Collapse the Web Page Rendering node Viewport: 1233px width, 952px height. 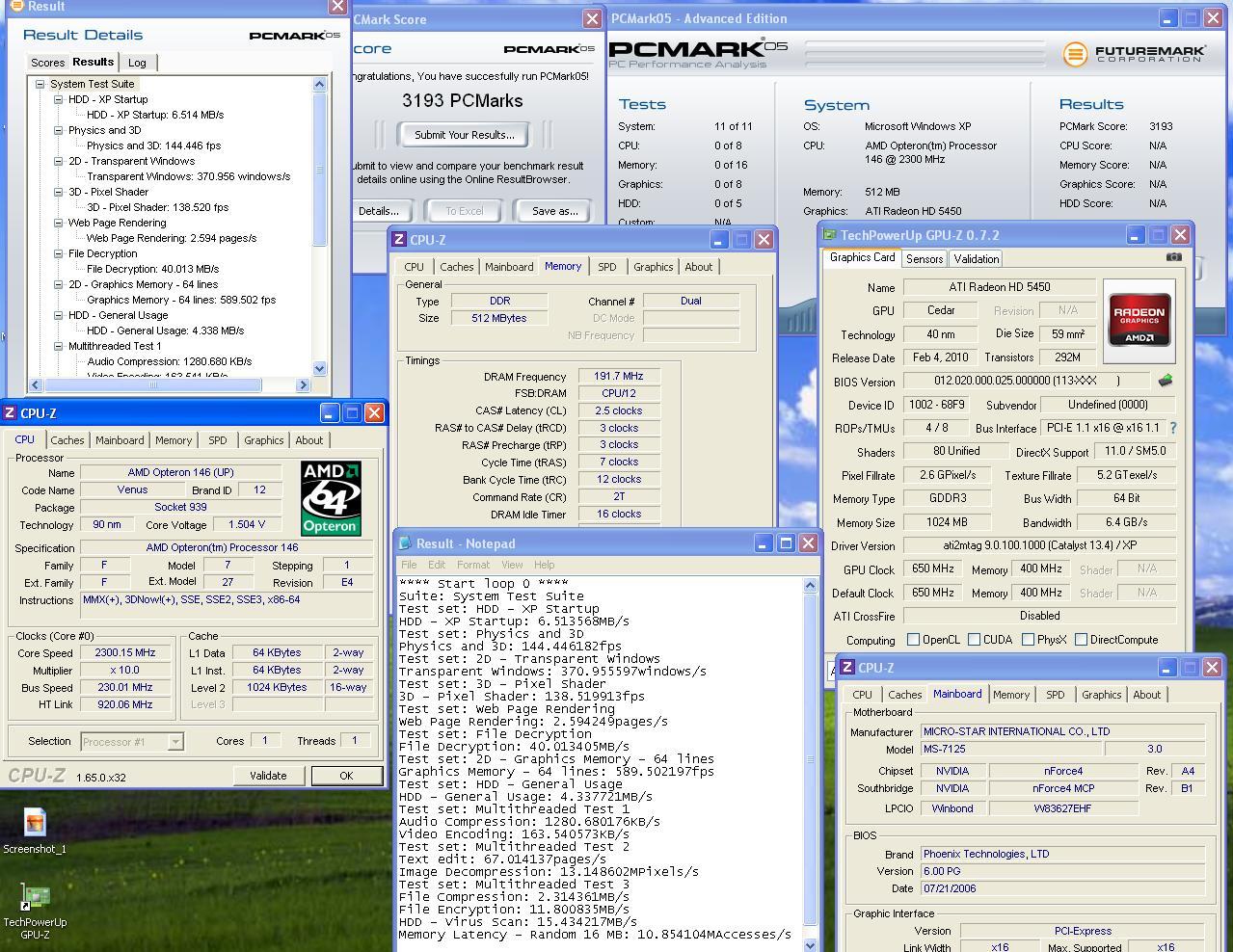coord(58,223)
